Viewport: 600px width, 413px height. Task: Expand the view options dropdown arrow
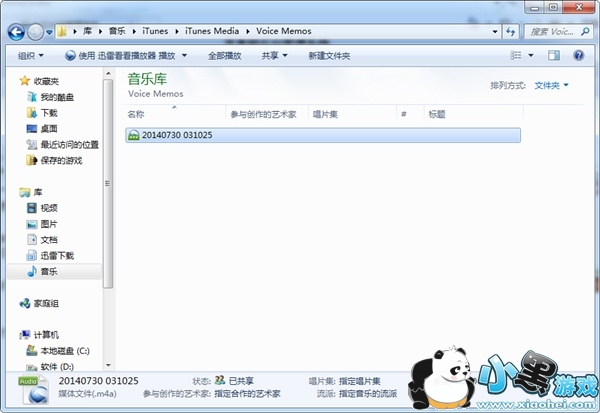click(x=531, y=56)
